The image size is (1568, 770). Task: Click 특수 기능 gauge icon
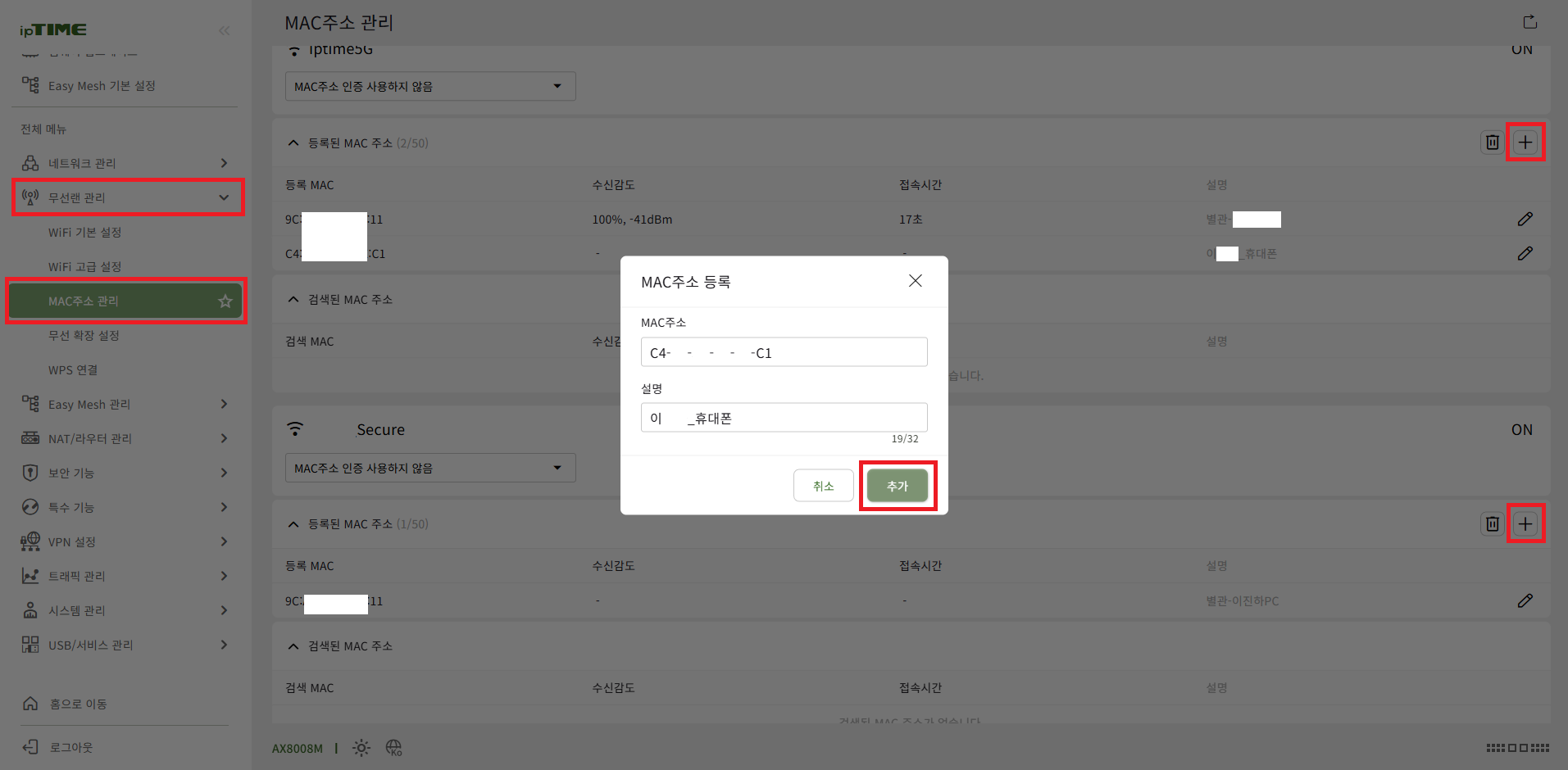click(x=30, y=507)
